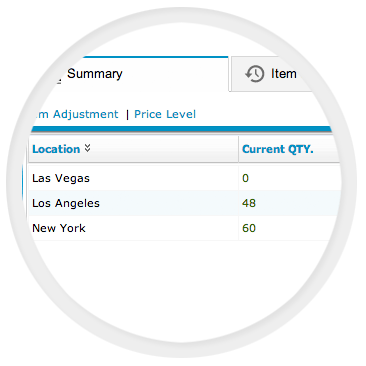Select the Las Vegas row

point(183,178)
